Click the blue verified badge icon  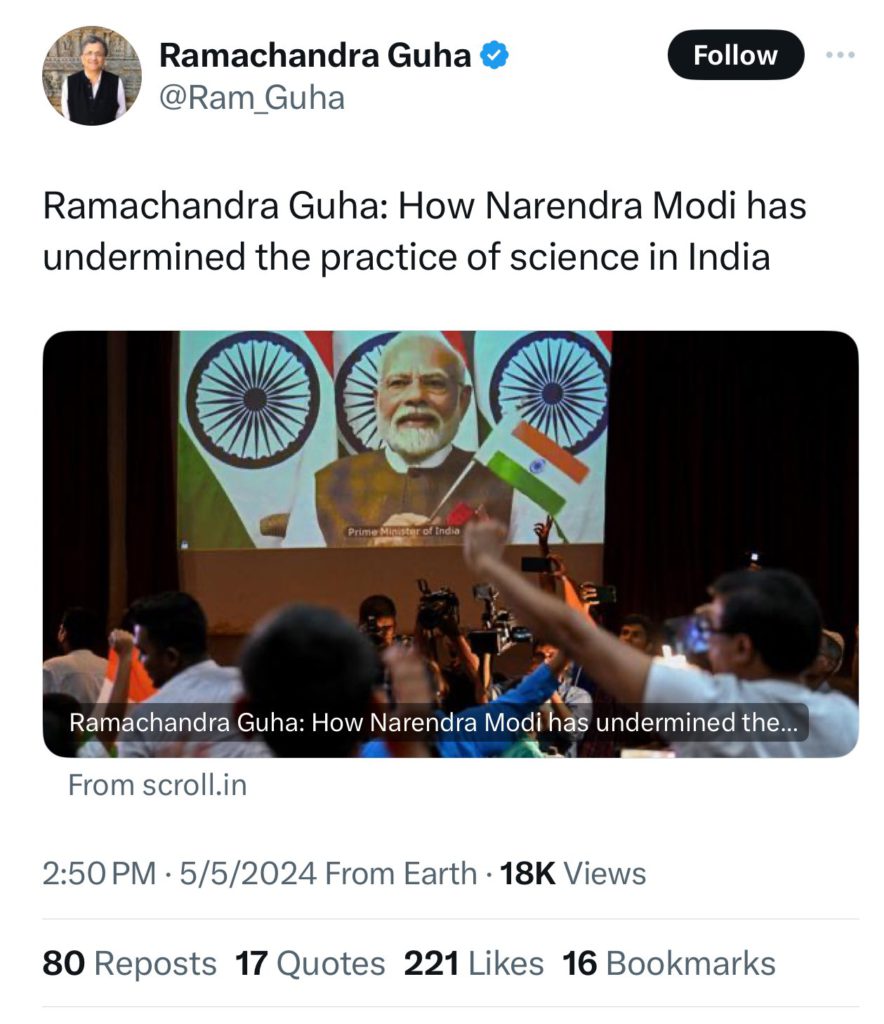(x=496, y=56)
